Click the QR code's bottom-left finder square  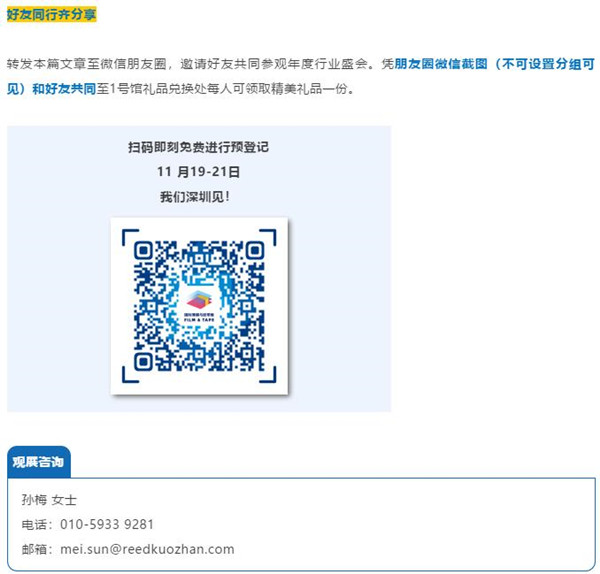[143, 361]
